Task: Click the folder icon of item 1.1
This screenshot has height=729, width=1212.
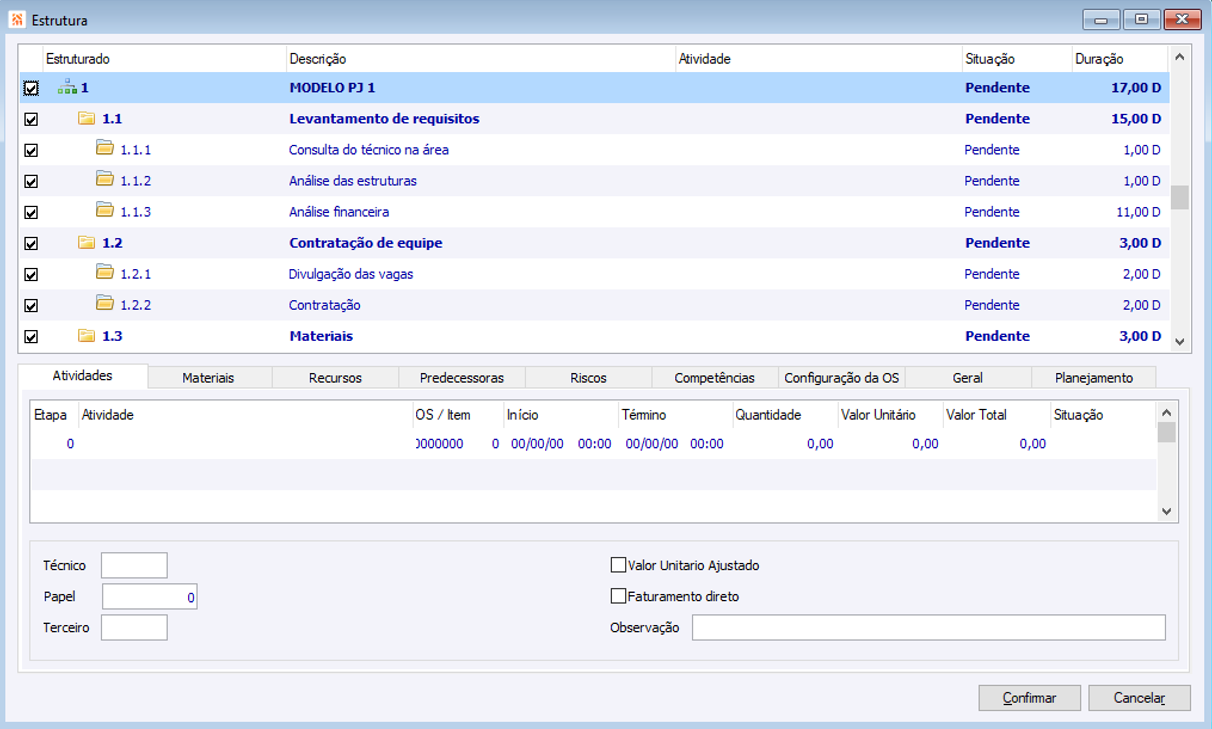Action: pyautogui.click(x=86, y=118)
